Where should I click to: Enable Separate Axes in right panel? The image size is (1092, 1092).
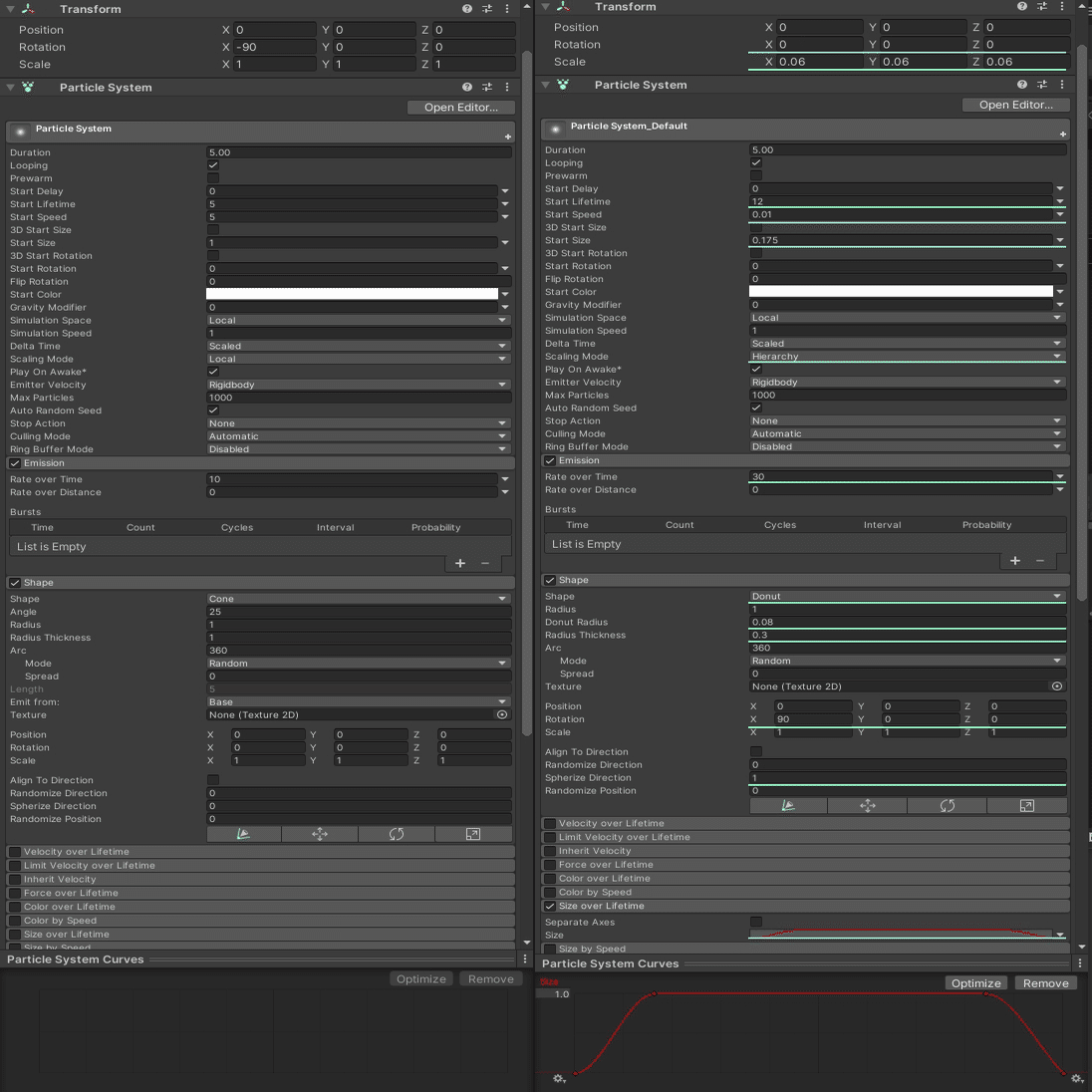[755, 922]
